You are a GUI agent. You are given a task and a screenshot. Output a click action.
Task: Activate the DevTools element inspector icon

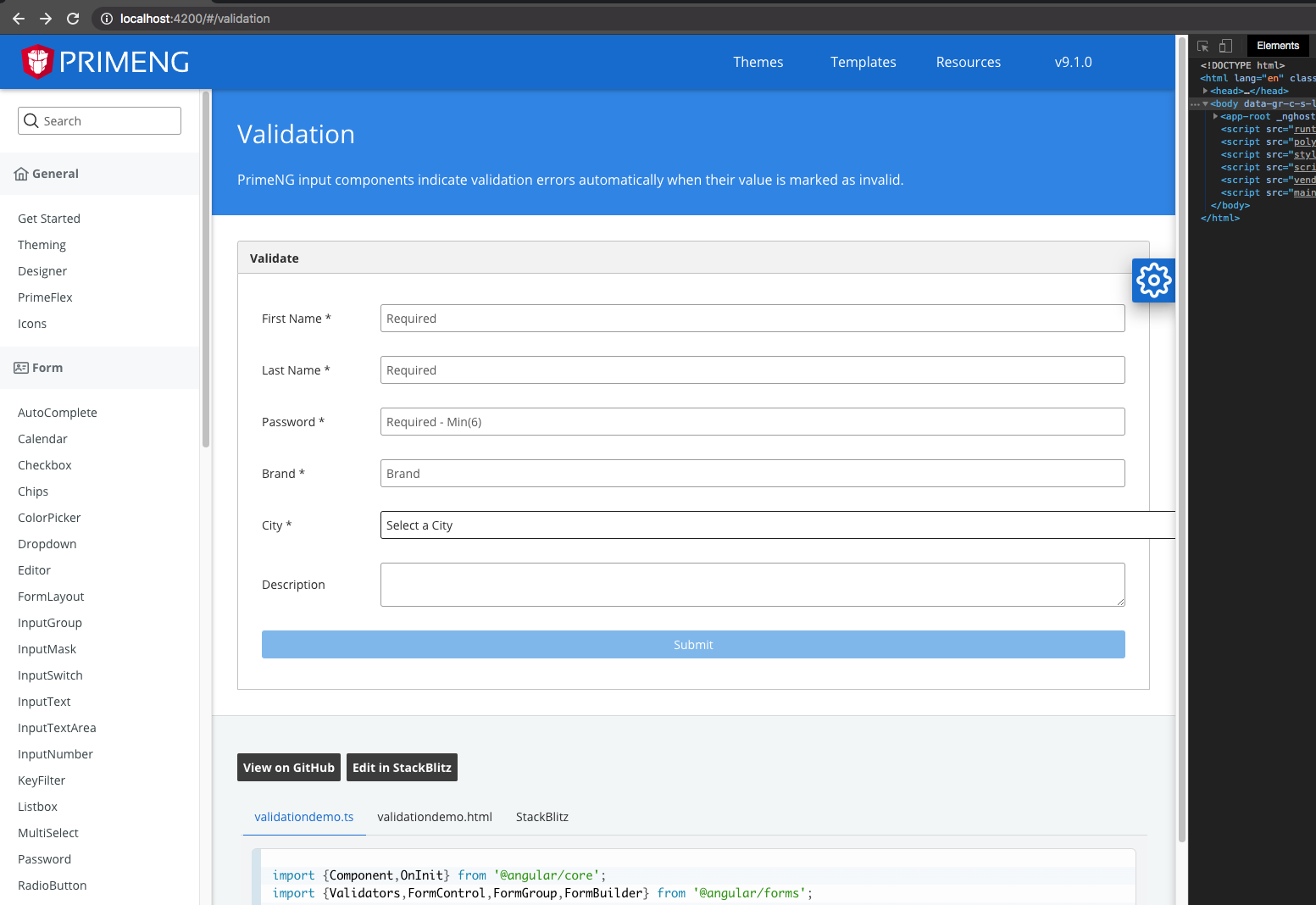pos(1202,46)
